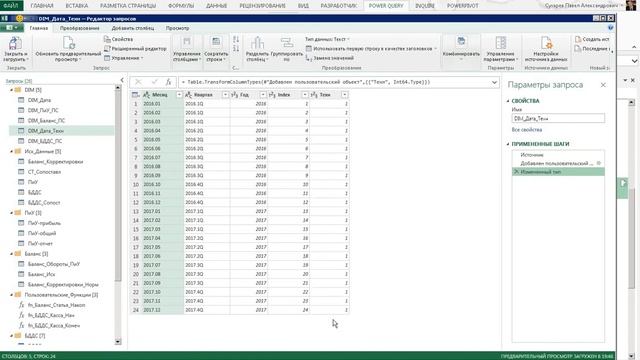640x360 pixels.
Task: Switch to the Преобразование tab
Action: [x=80, y=28]
